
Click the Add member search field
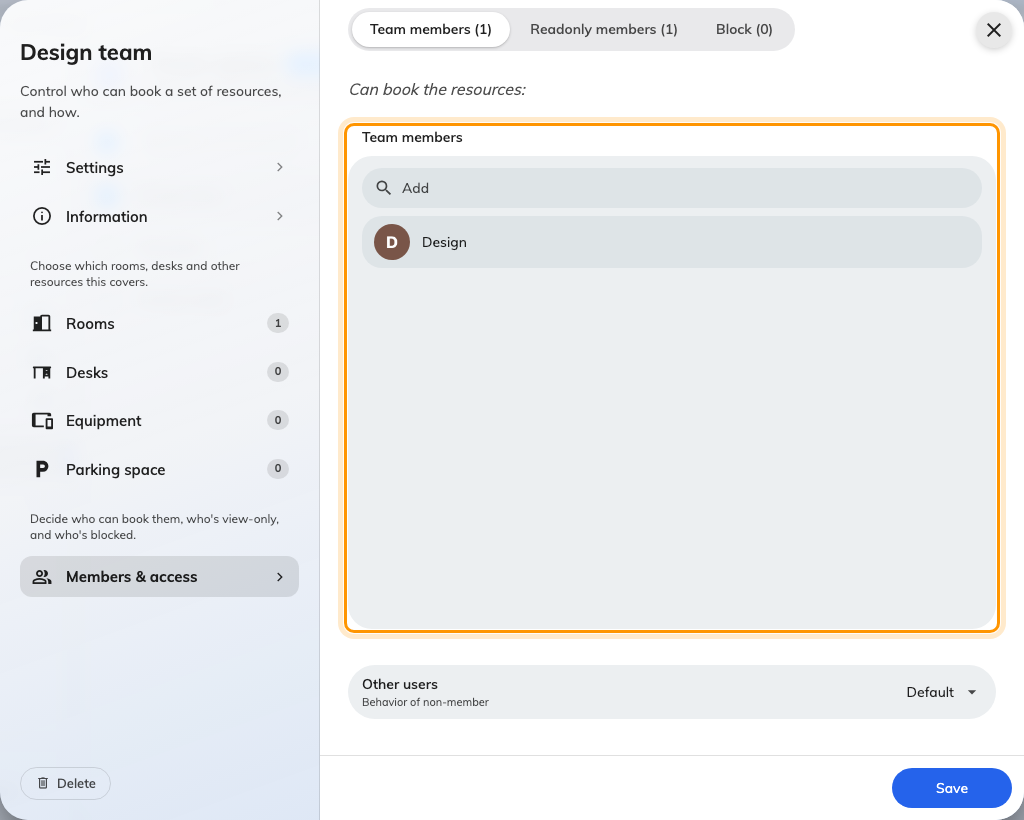671,188
